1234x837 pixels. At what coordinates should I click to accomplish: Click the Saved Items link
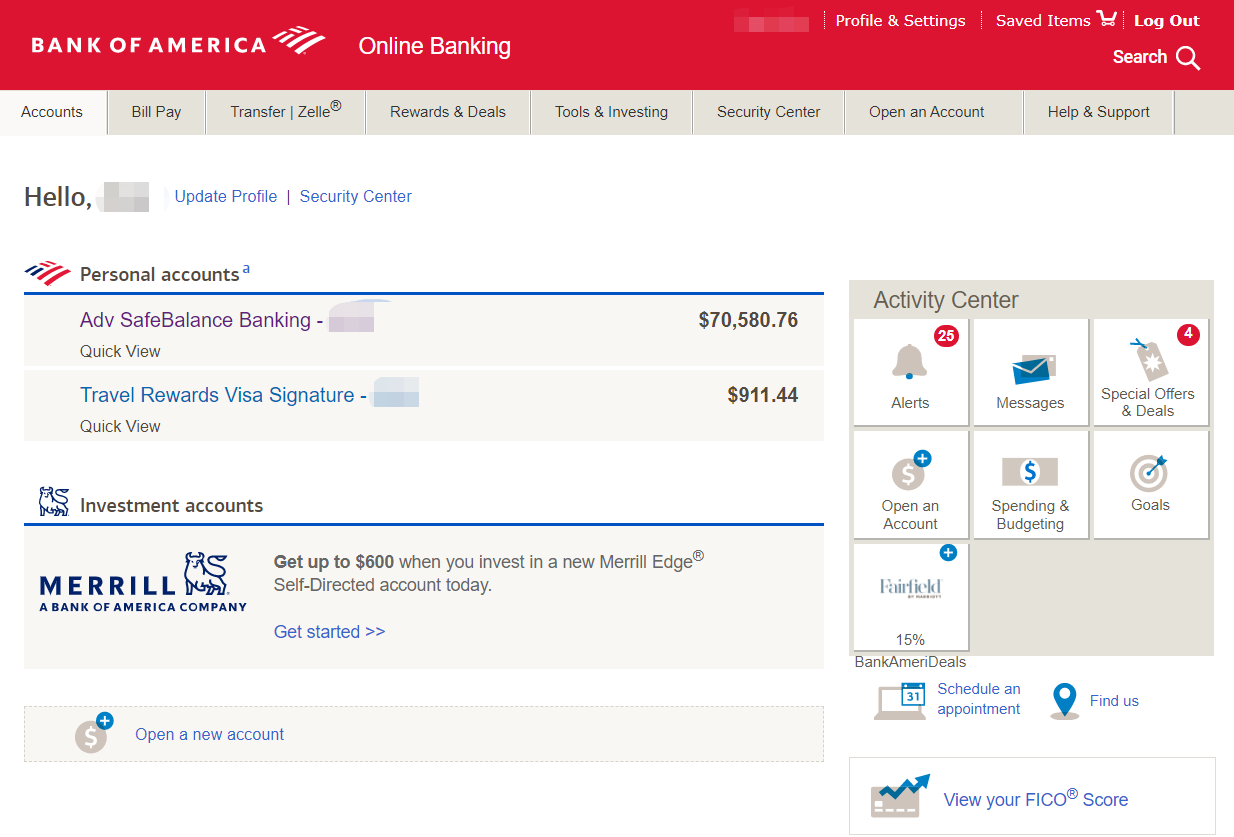click(x=1043, y=20)
